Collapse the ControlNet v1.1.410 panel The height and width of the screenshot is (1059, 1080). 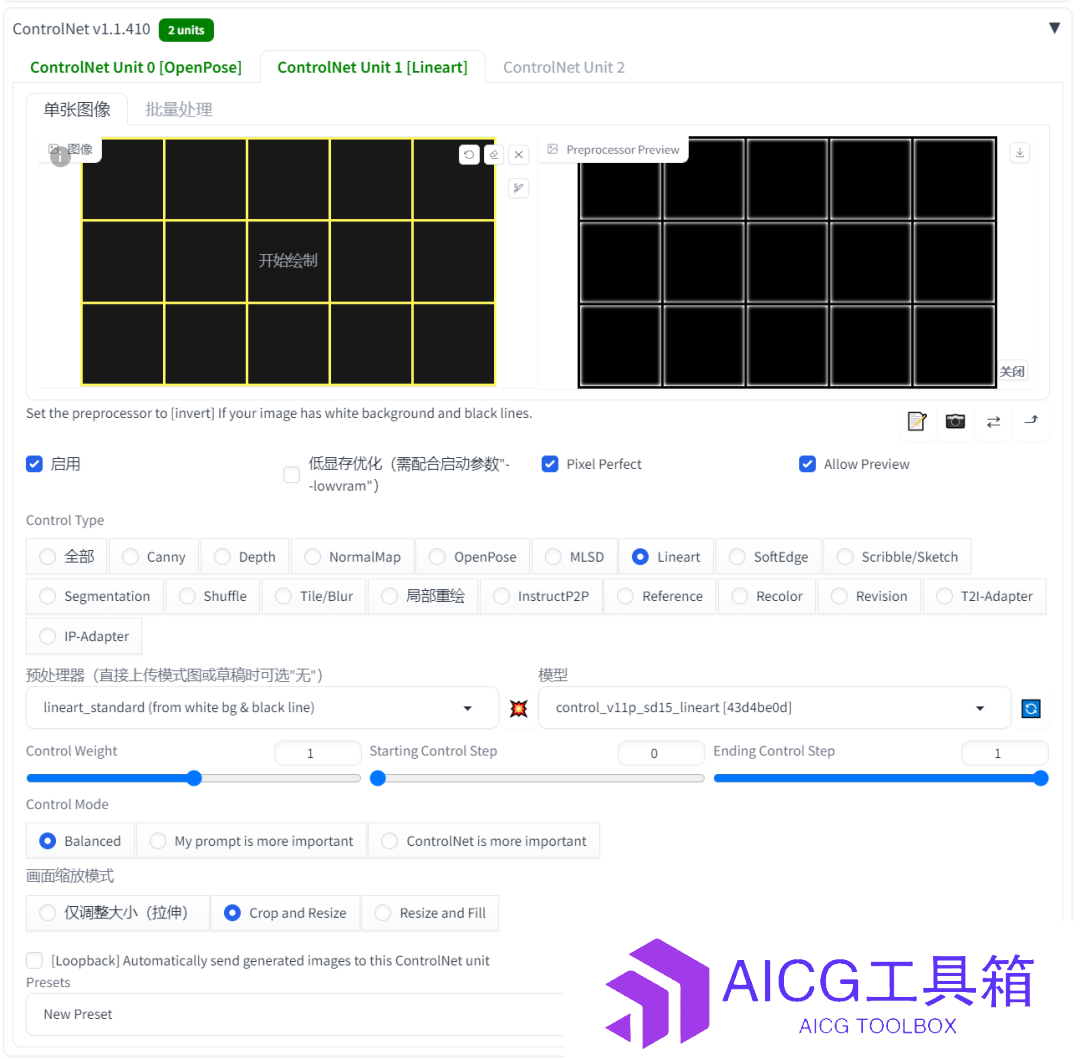click(1054, 28)
